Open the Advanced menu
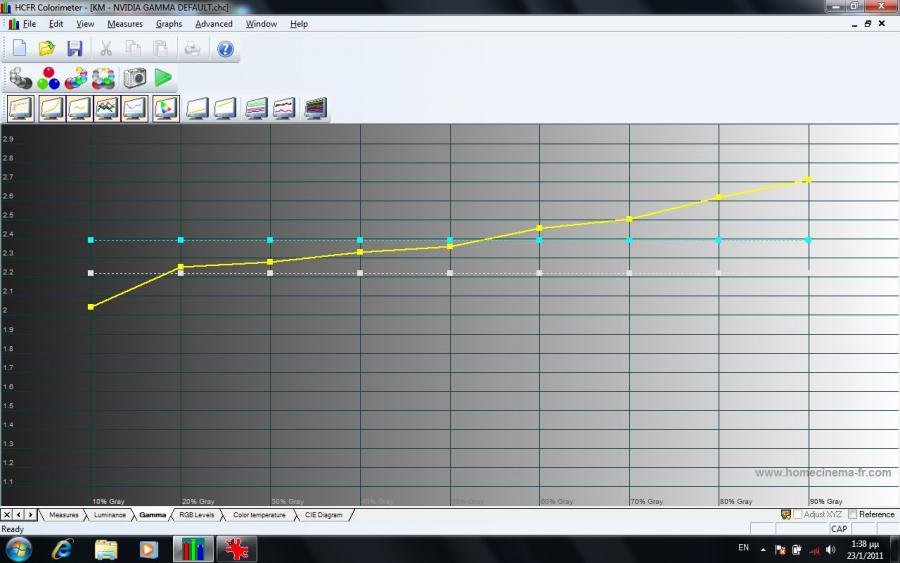Screen dimensions: 900x563 click(213, 24)
